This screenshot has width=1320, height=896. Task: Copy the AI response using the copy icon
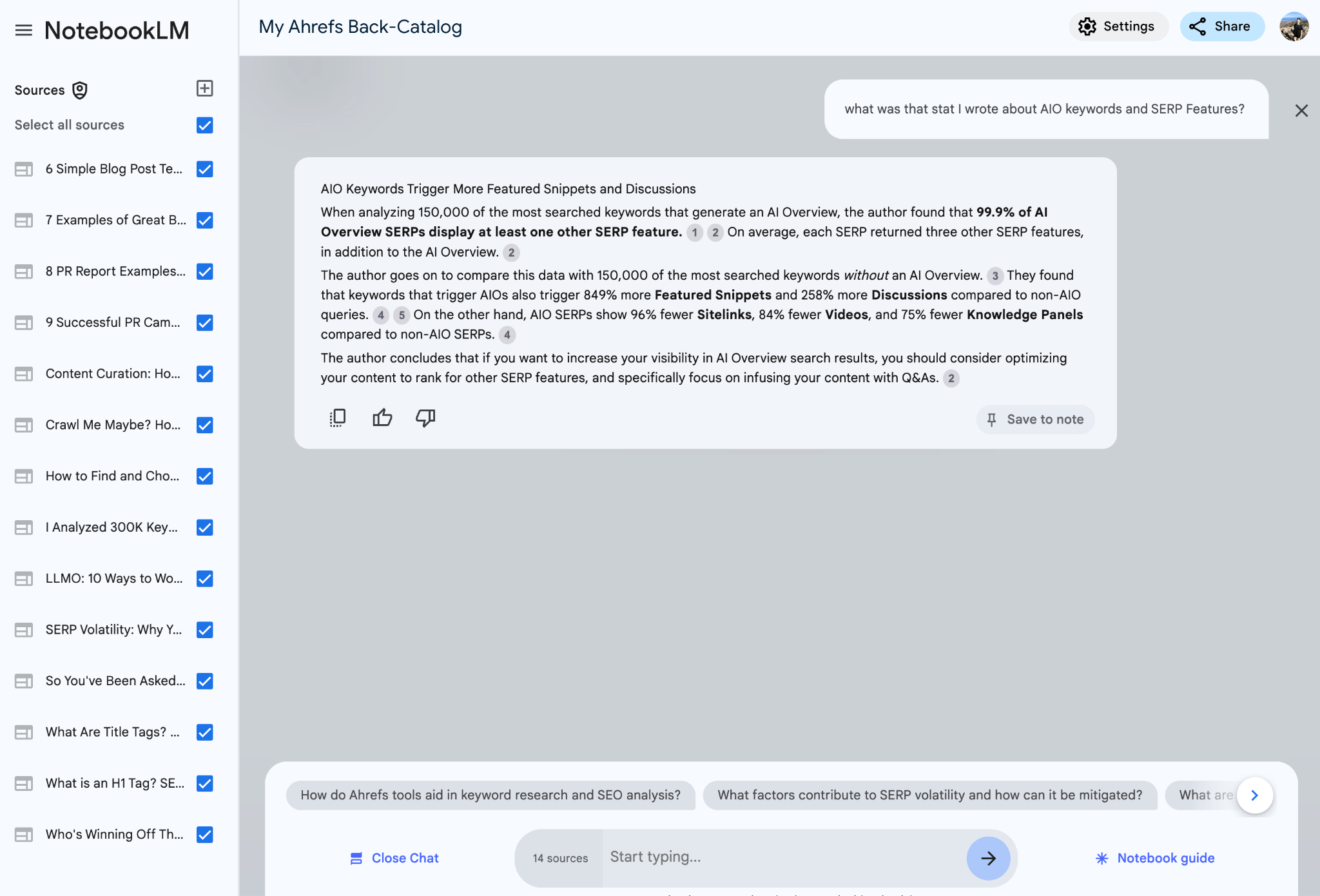(337, 418)
